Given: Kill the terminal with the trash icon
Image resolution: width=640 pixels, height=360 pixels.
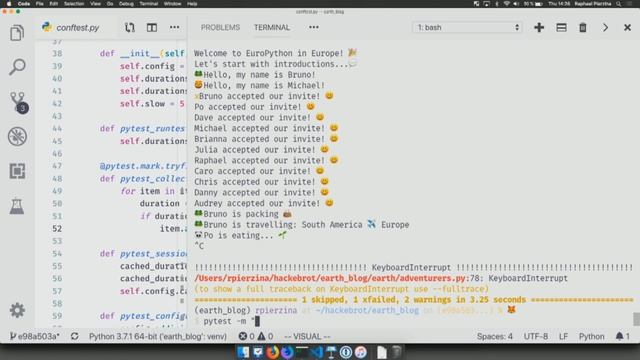Looking at the screenshot, I should pyautogui.click(x=583, y=27).
